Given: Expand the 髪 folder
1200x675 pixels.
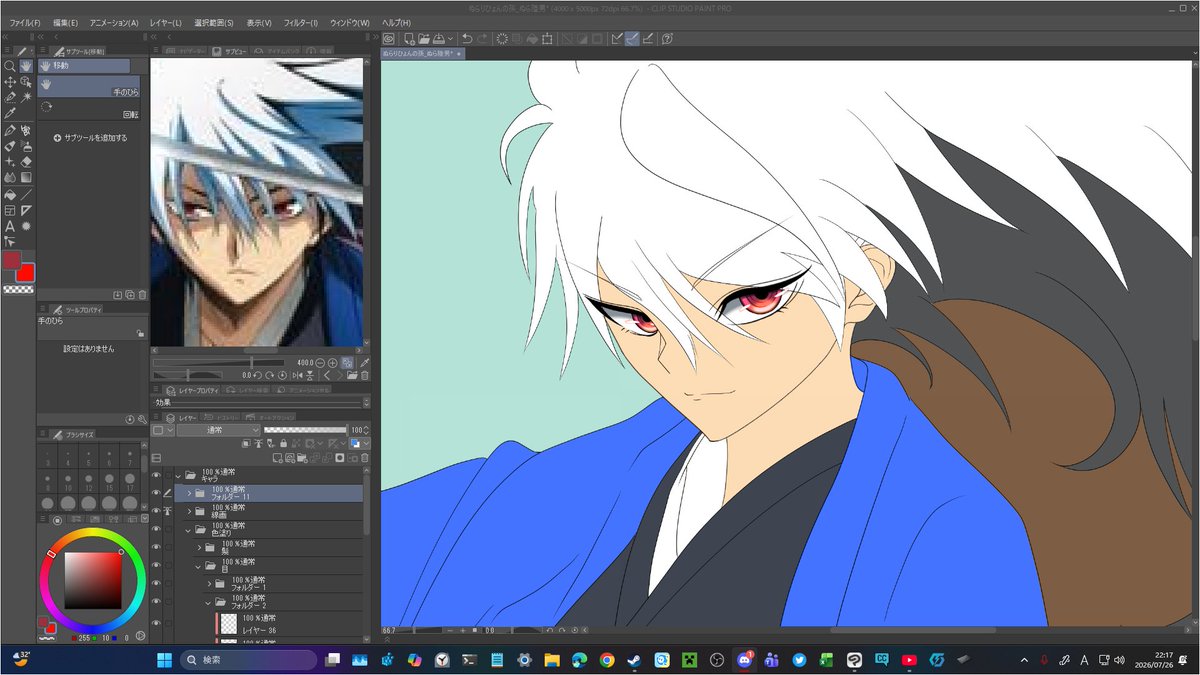Looking at the screenshot, I should click(199, 547).
